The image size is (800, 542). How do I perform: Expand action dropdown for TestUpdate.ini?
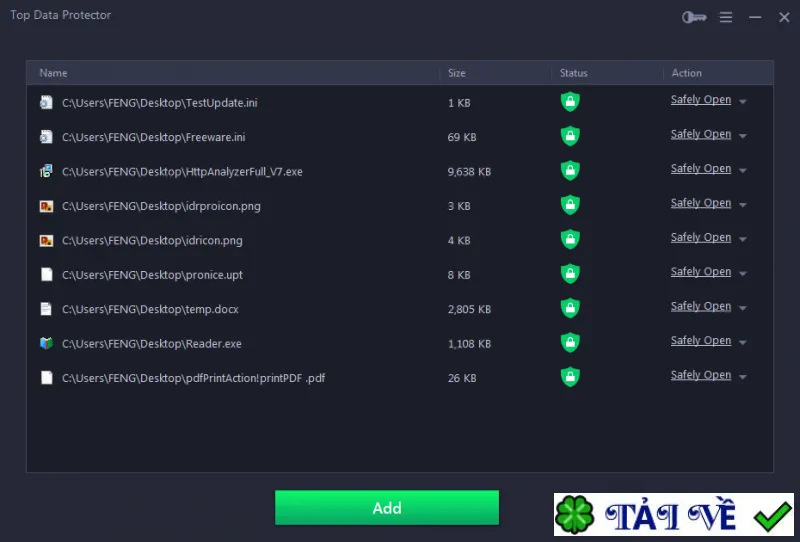[x=743, y=102]
